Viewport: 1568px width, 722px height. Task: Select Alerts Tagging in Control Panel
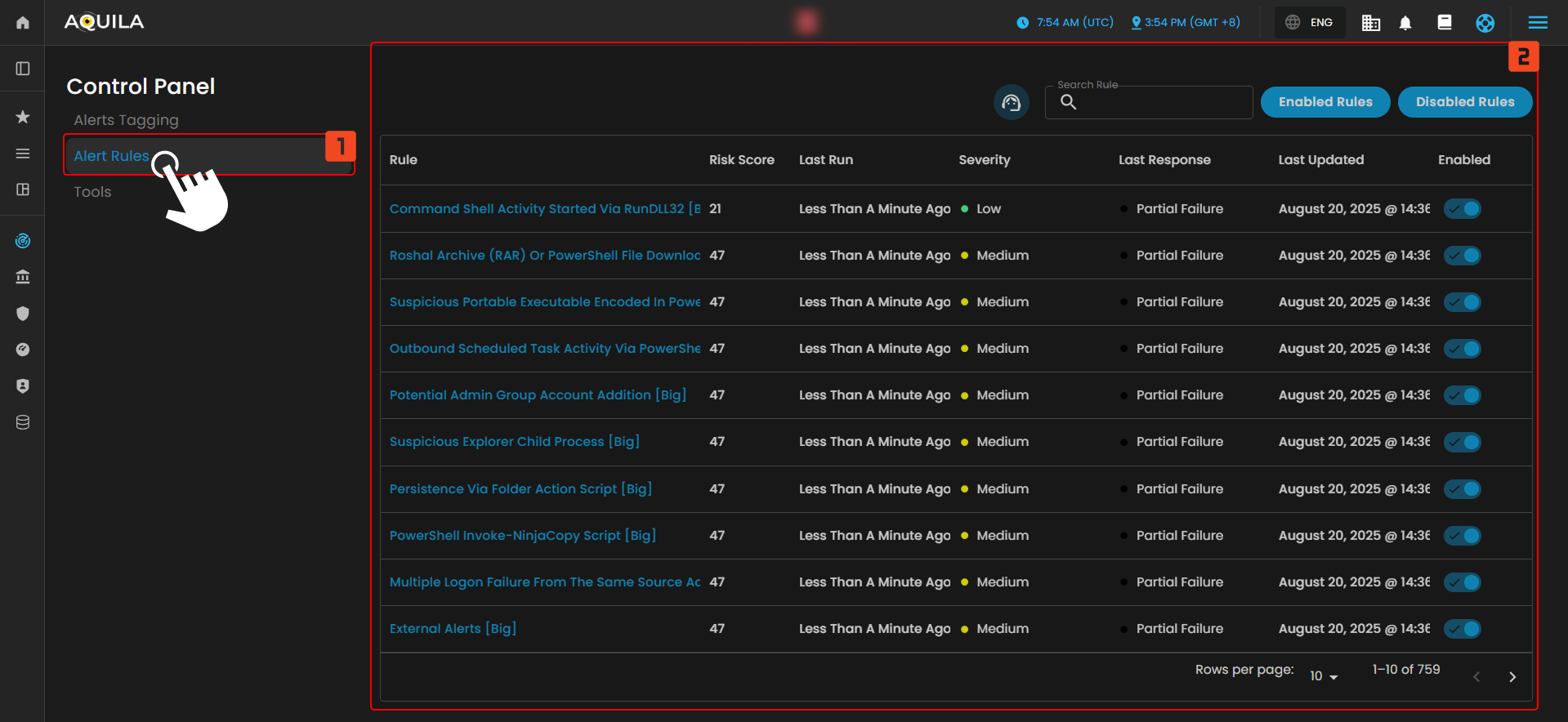tap(126, 120)
